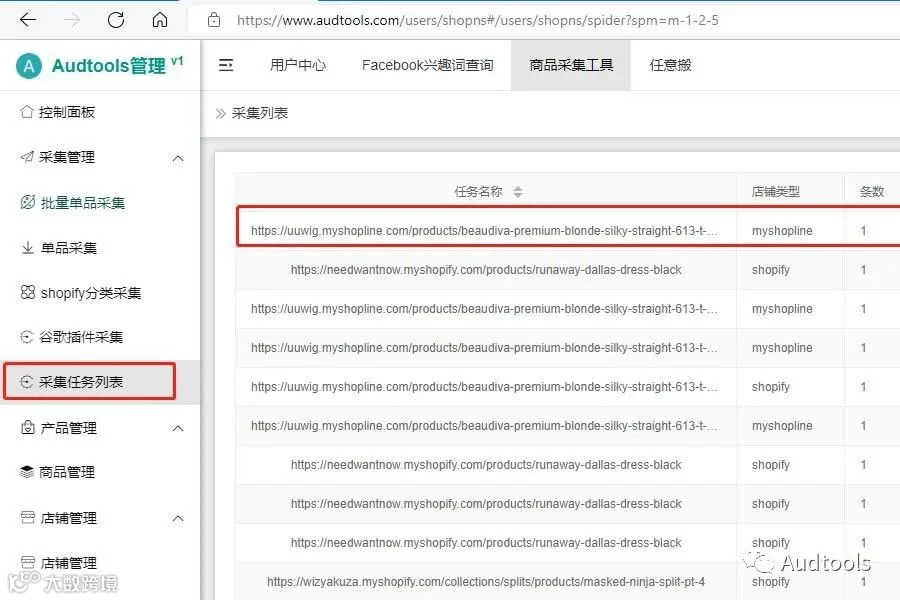Image resolution: width=900 pixels, height=600 pixels.
Task: Select third row uuwig beaudiva URL
Action: tap(484, 309)
